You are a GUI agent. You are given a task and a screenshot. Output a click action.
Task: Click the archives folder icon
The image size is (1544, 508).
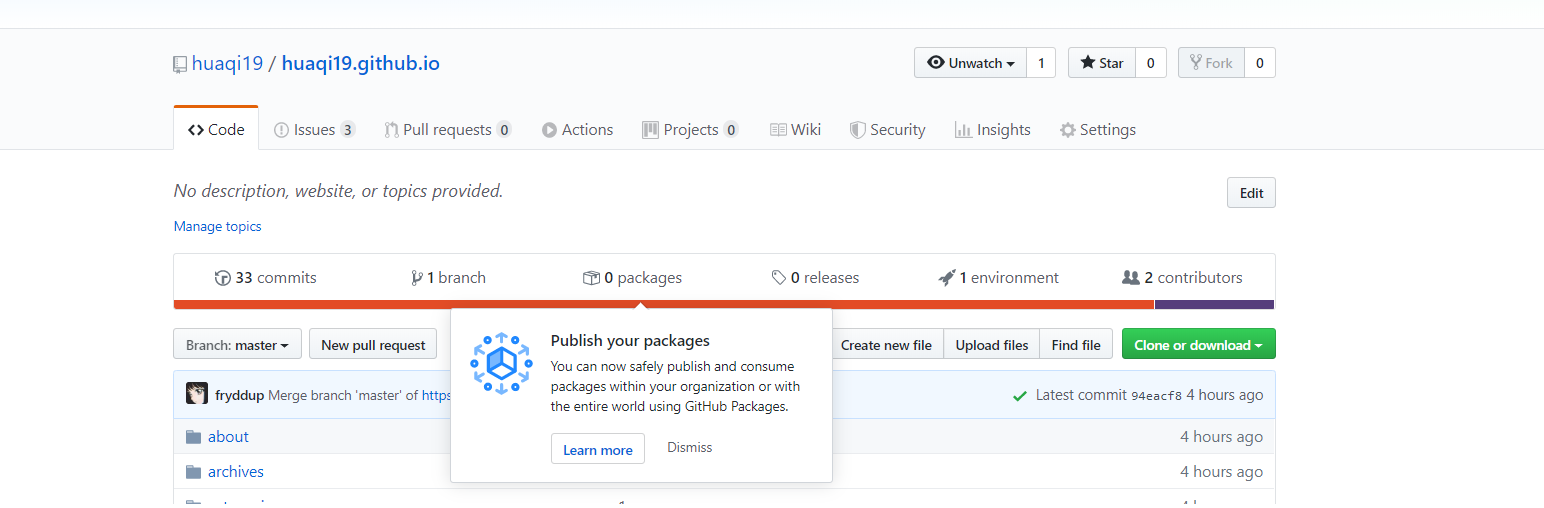click(193, 472)
